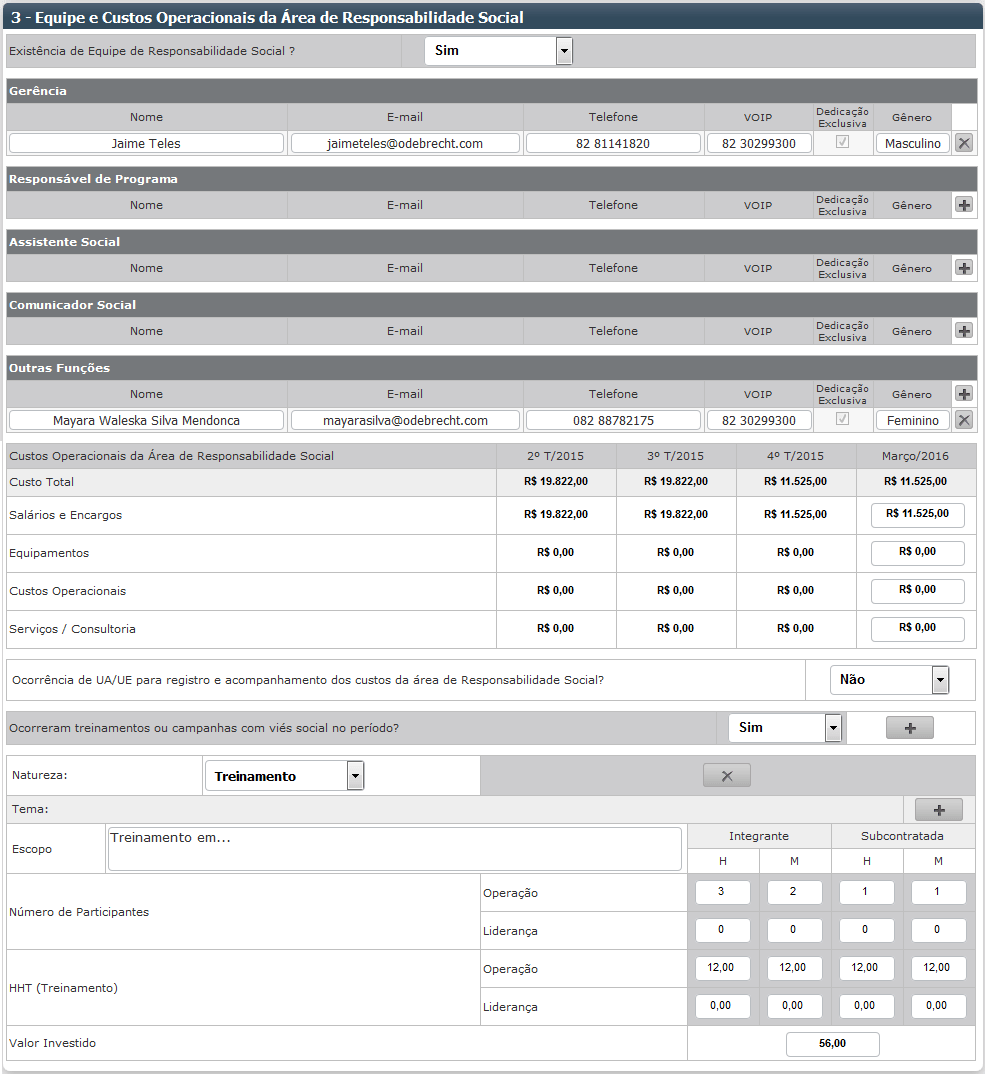This screenshot has width=988, height=1075.
Task: Add a new Comunicador Social entry
Action: tap(964, 331)
